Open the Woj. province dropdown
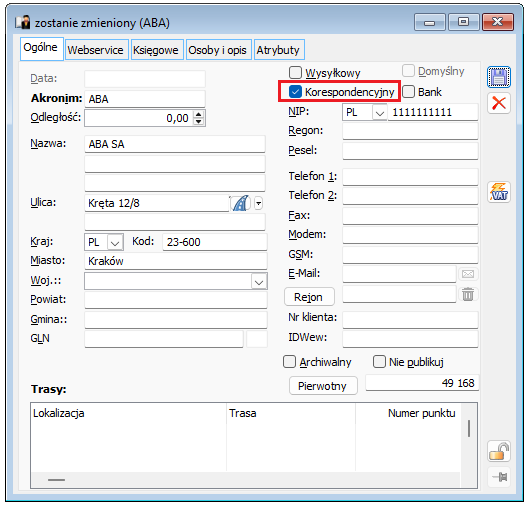The image size is (528, 505). click(259, 282)
